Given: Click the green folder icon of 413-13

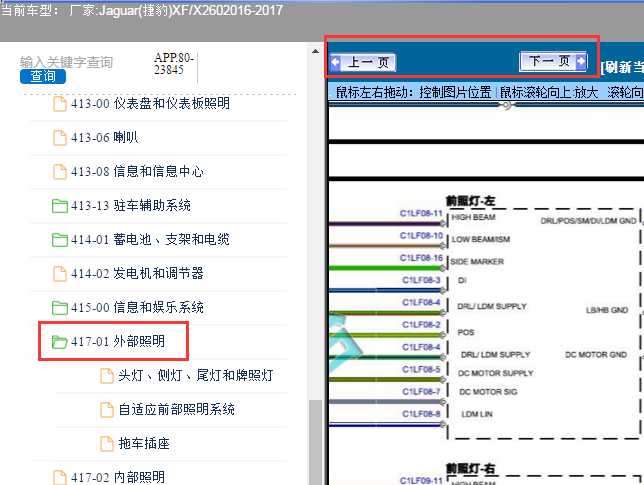Looking at the screenshot, I should [60, 206].
